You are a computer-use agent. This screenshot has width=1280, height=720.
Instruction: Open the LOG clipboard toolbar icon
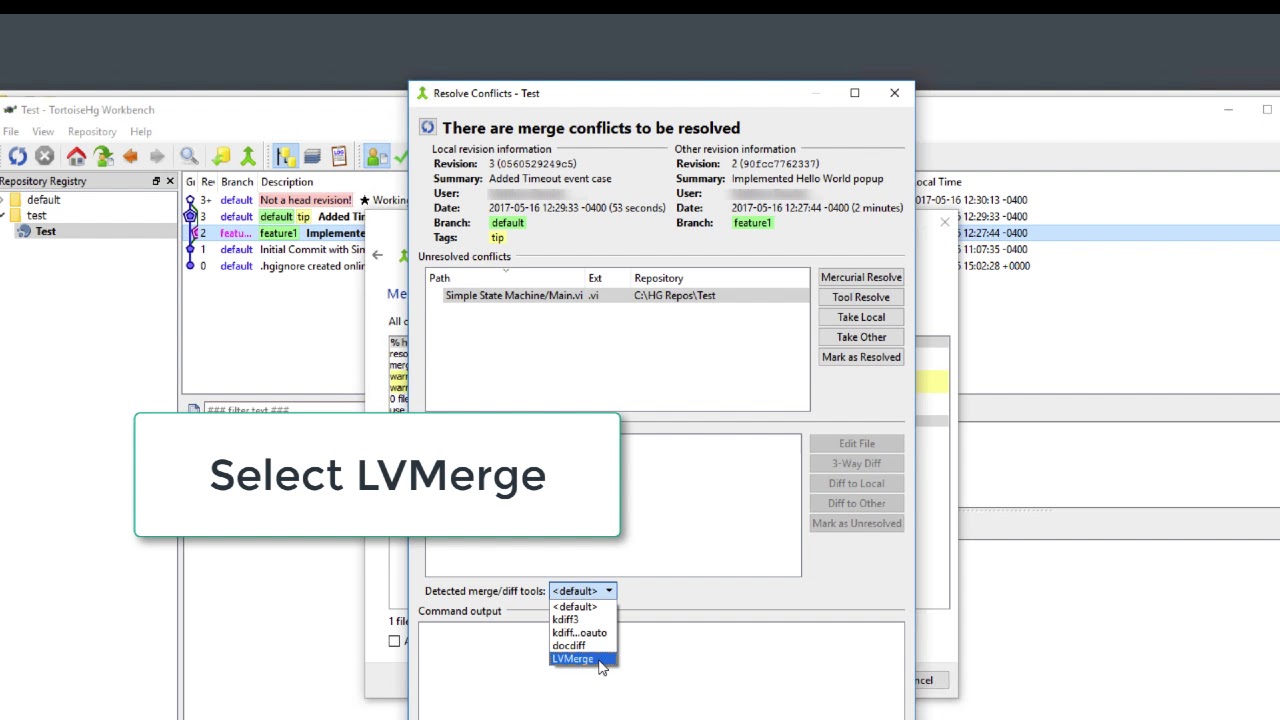[x=339, y=156]
